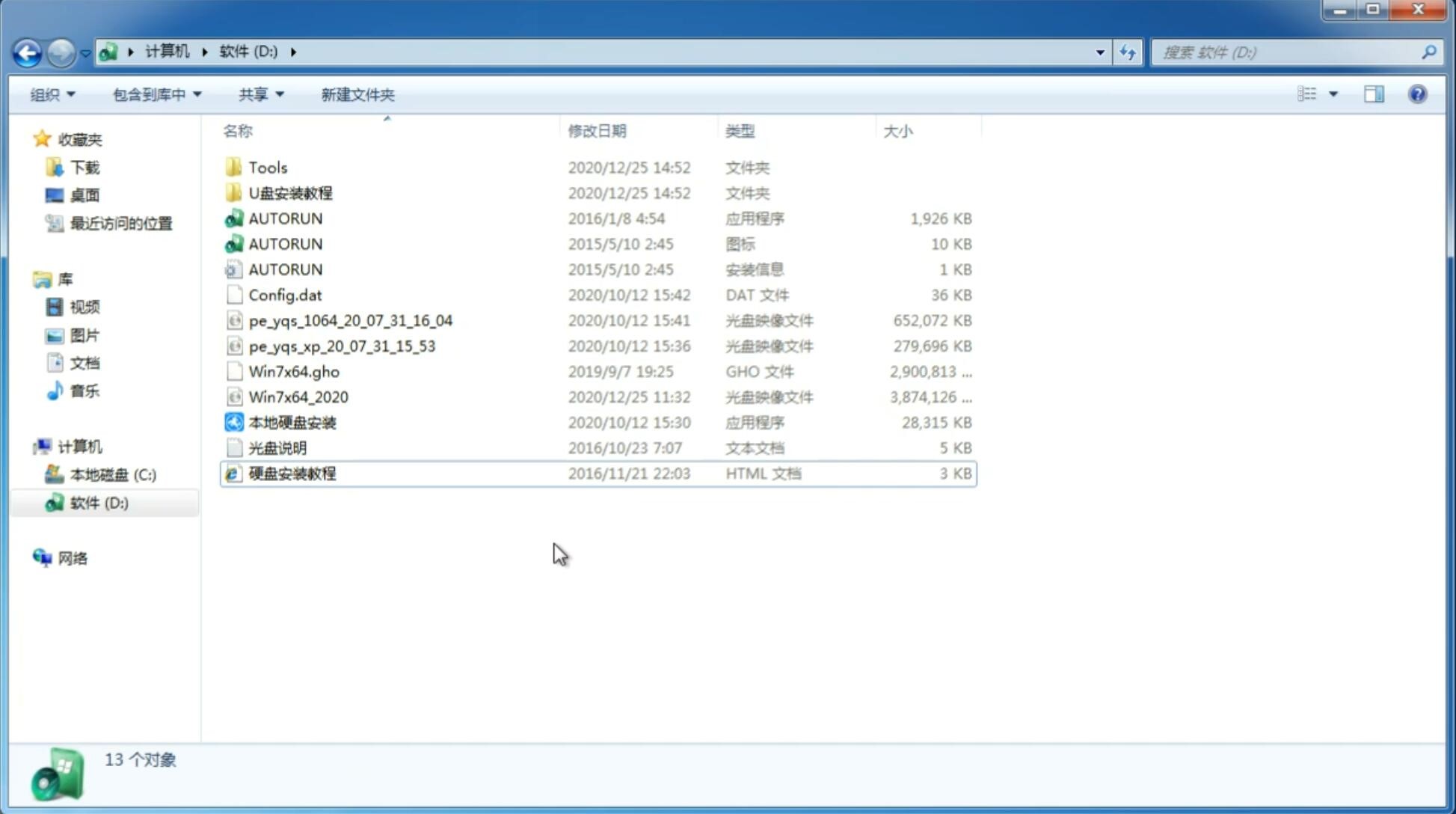Open Win7x64.gho backup file

295,371
